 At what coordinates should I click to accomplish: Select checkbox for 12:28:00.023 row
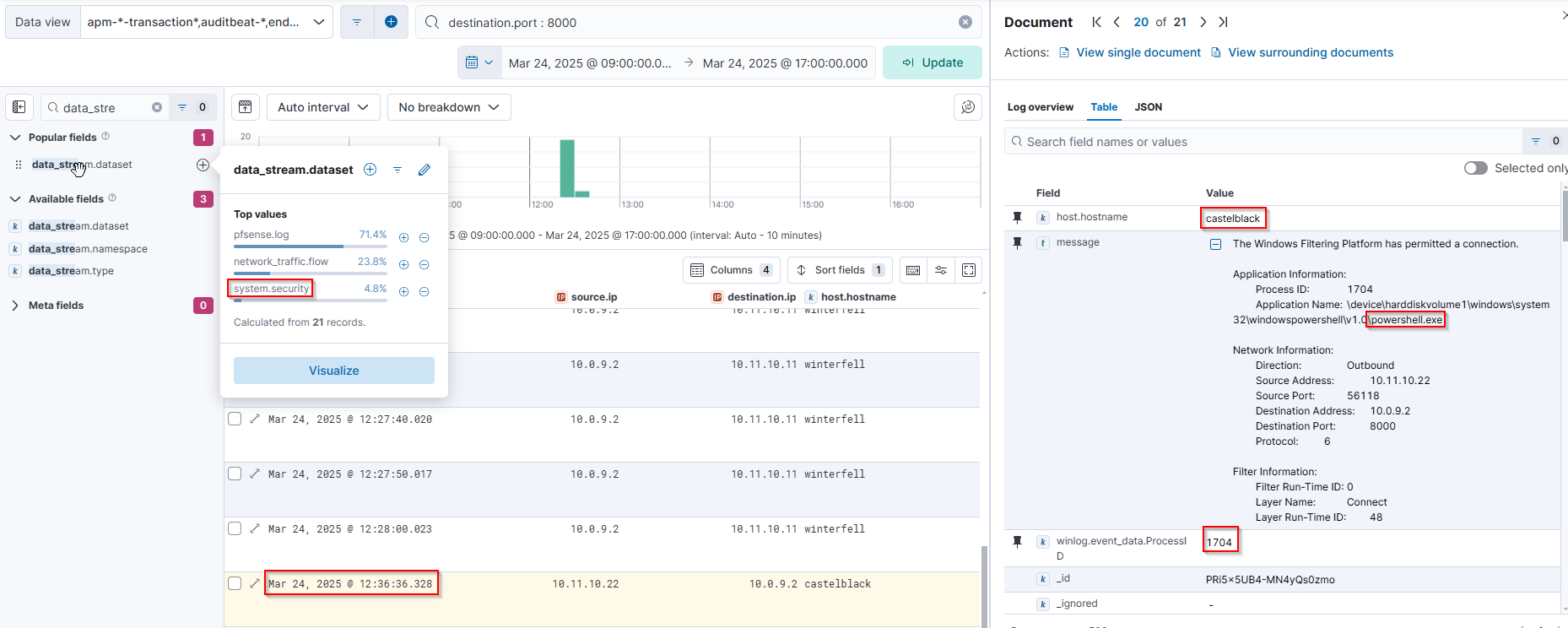(x=235, y=528)
